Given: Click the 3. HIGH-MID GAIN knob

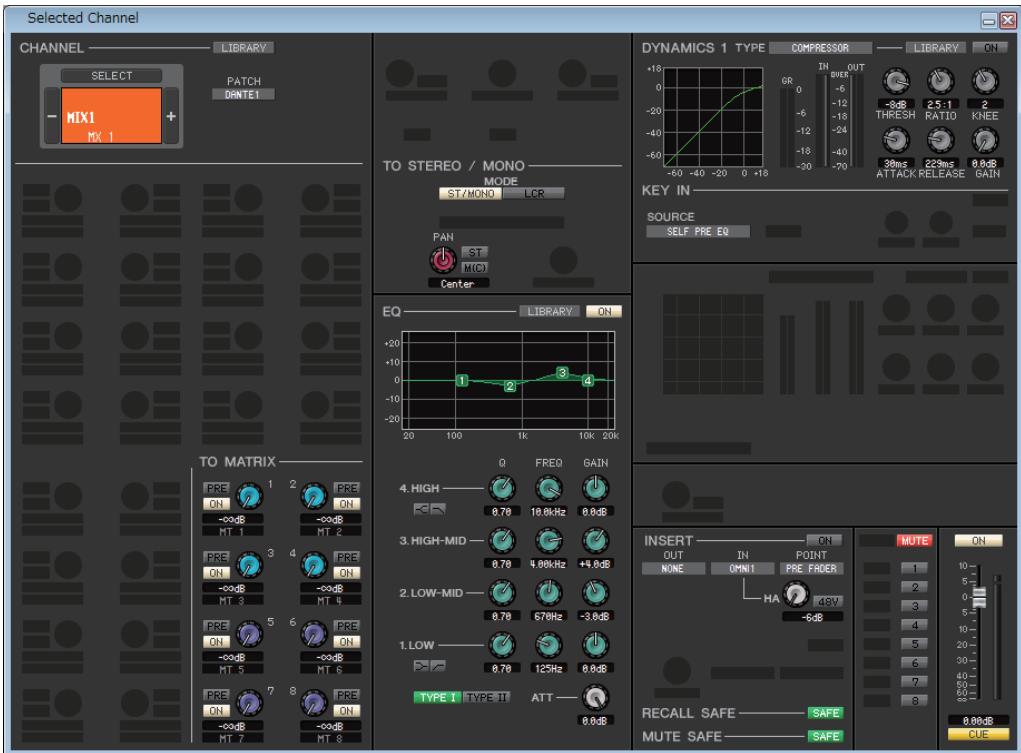Looking at the screenshot, I should 594,541.
